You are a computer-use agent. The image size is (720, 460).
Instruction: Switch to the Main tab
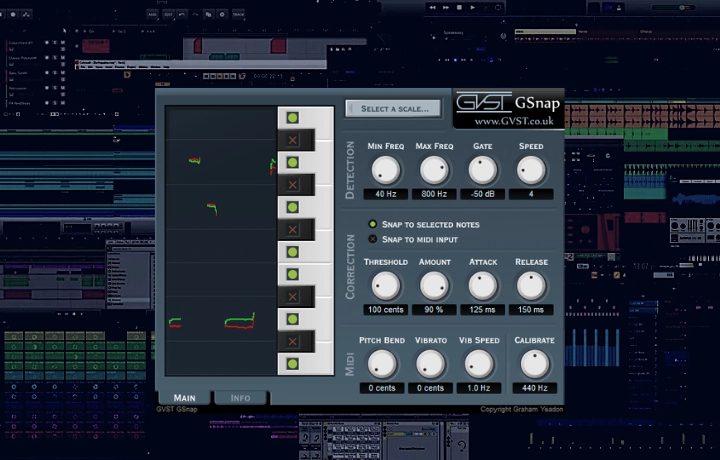pos(185,398)
